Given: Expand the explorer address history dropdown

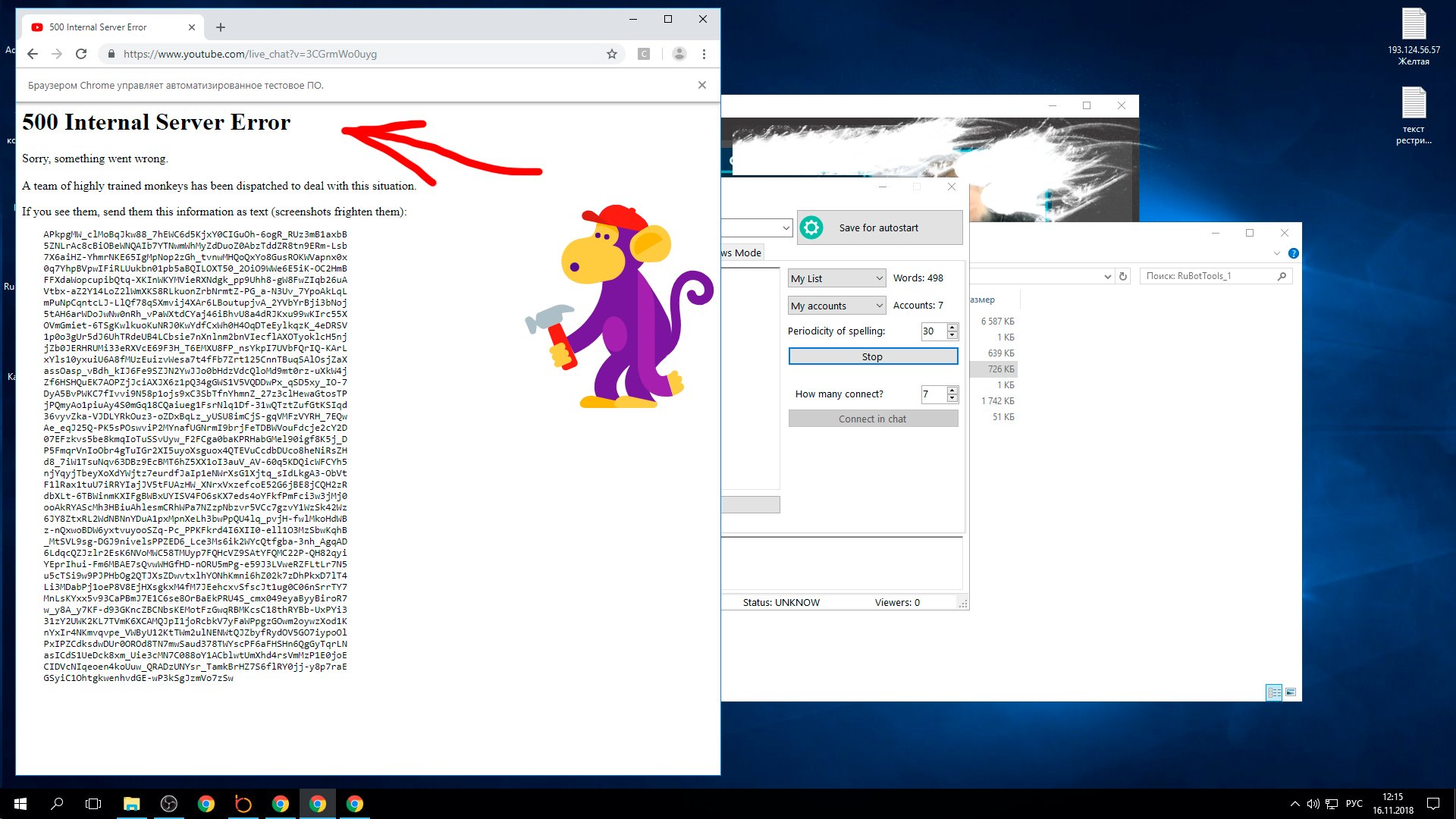Looking at the screenshot, I should [x=1107, y=277].
